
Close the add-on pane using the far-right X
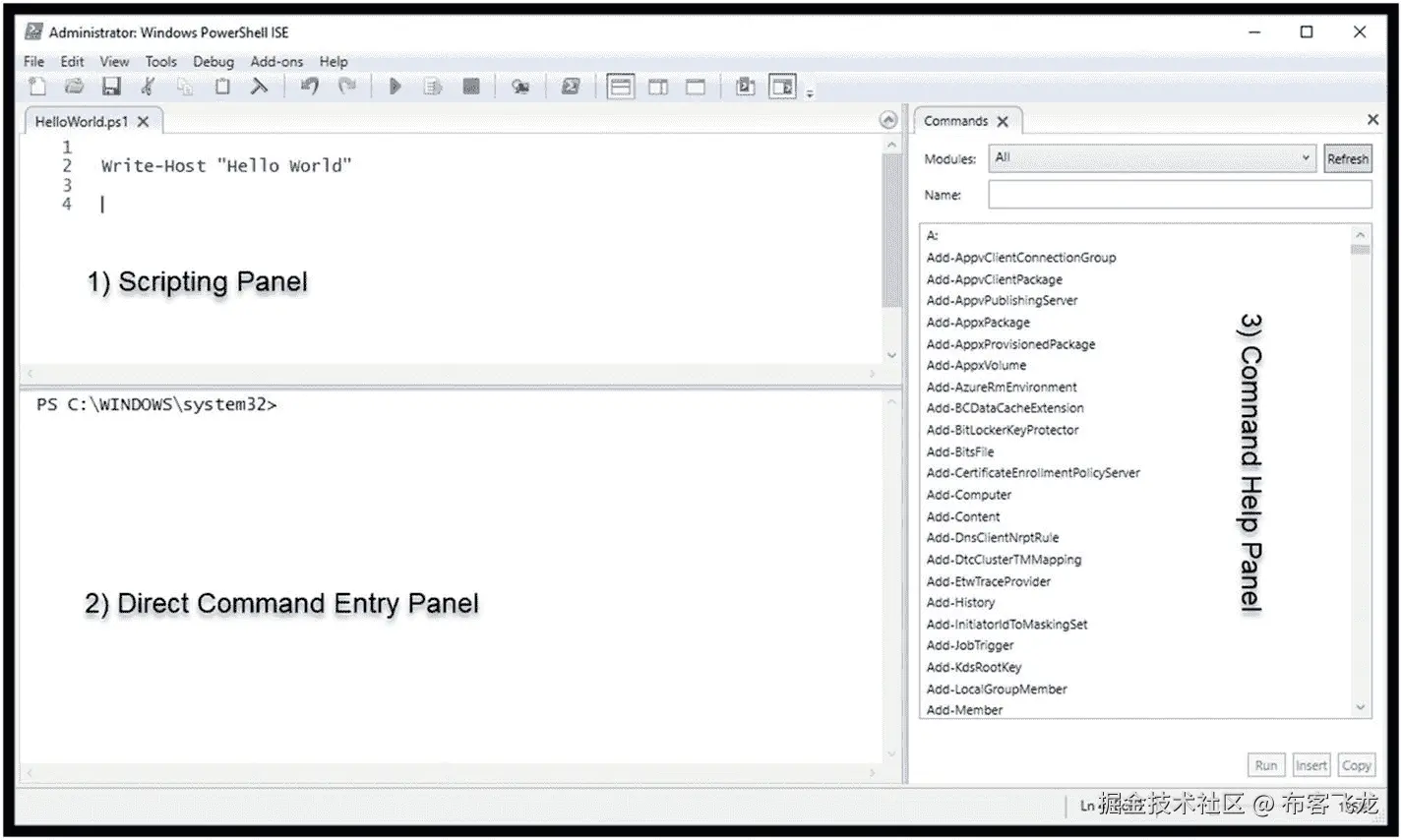tap(1372, 120)
